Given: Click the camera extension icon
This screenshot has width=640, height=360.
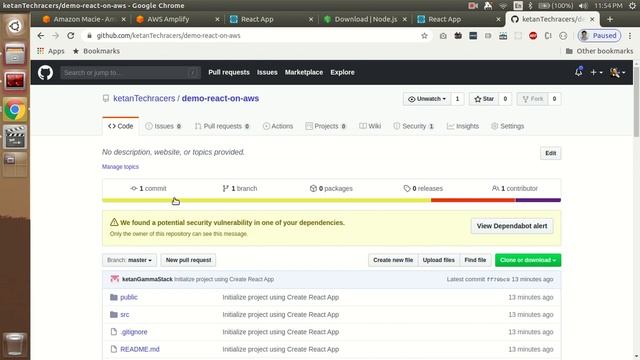Looking at the screenshot, I should point(443,36).
